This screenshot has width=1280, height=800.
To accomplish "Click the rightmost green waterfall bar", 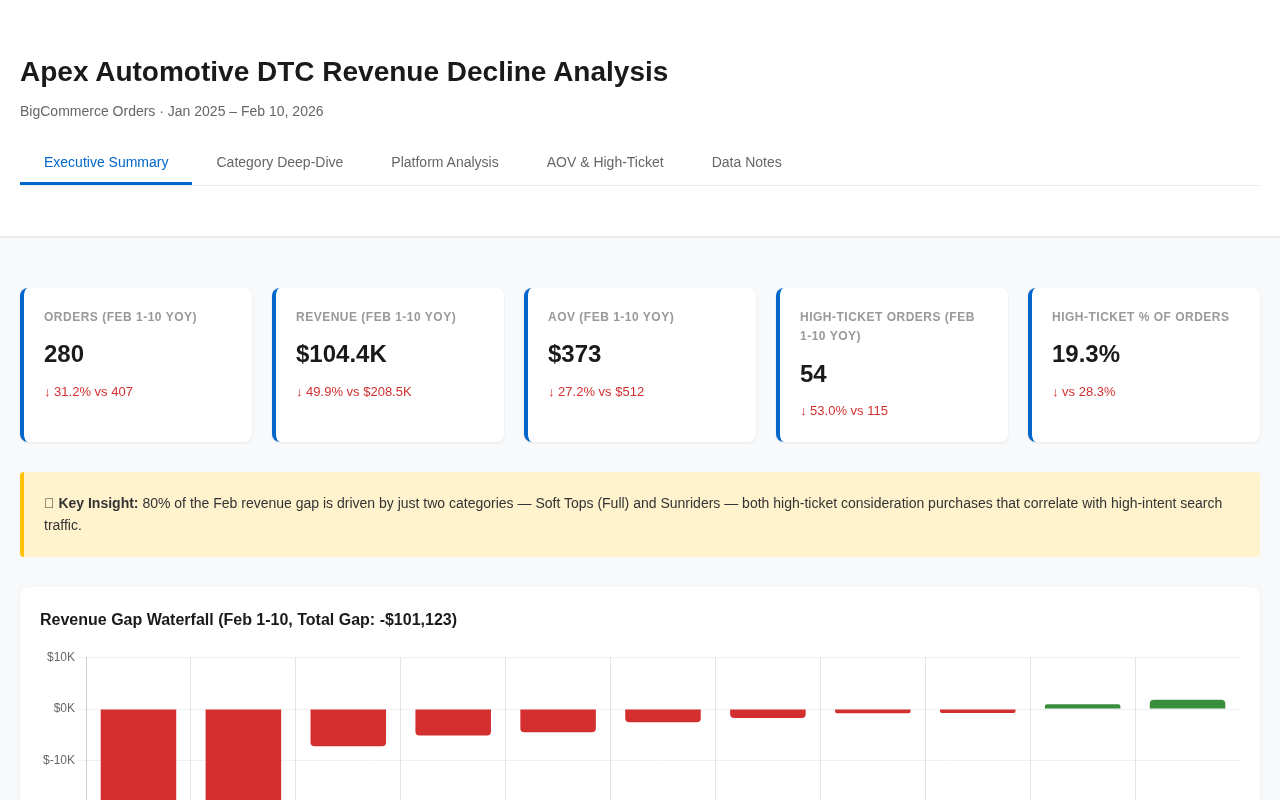I will click(1187, 704).
